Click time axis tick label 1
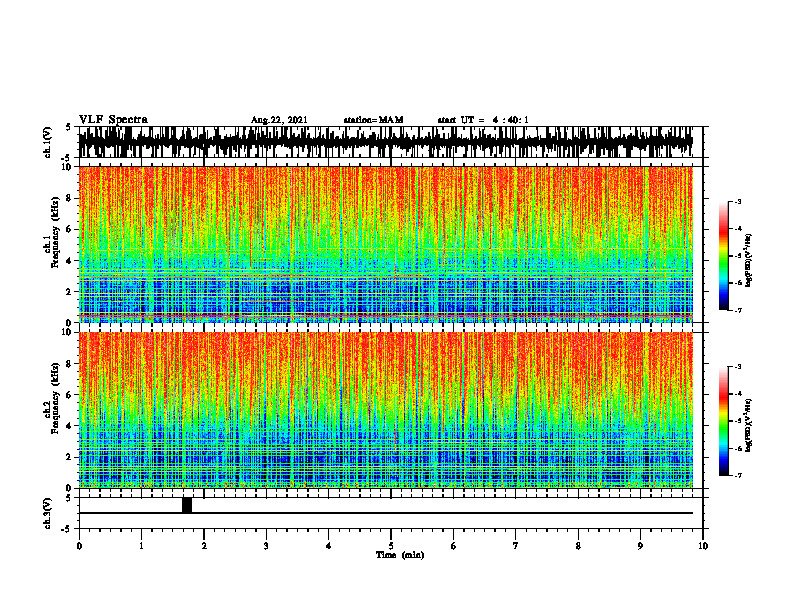 click(141, 546)
